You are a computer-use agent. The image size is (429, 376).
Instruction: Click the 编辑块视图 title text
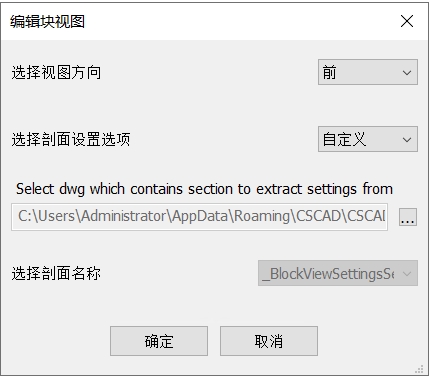tap(47, 22)
